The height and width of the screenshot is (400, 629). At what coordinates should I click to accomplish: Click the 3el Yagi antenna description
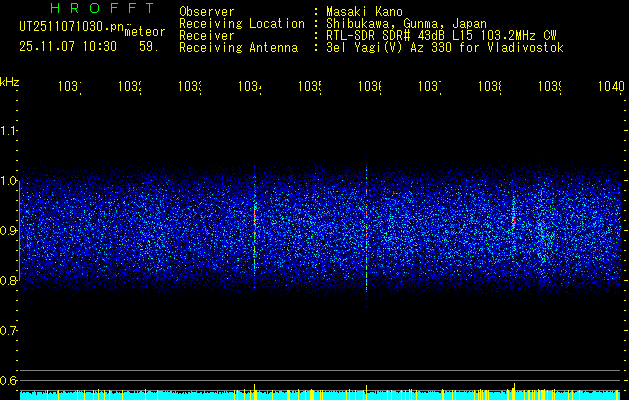coord(444,47)
